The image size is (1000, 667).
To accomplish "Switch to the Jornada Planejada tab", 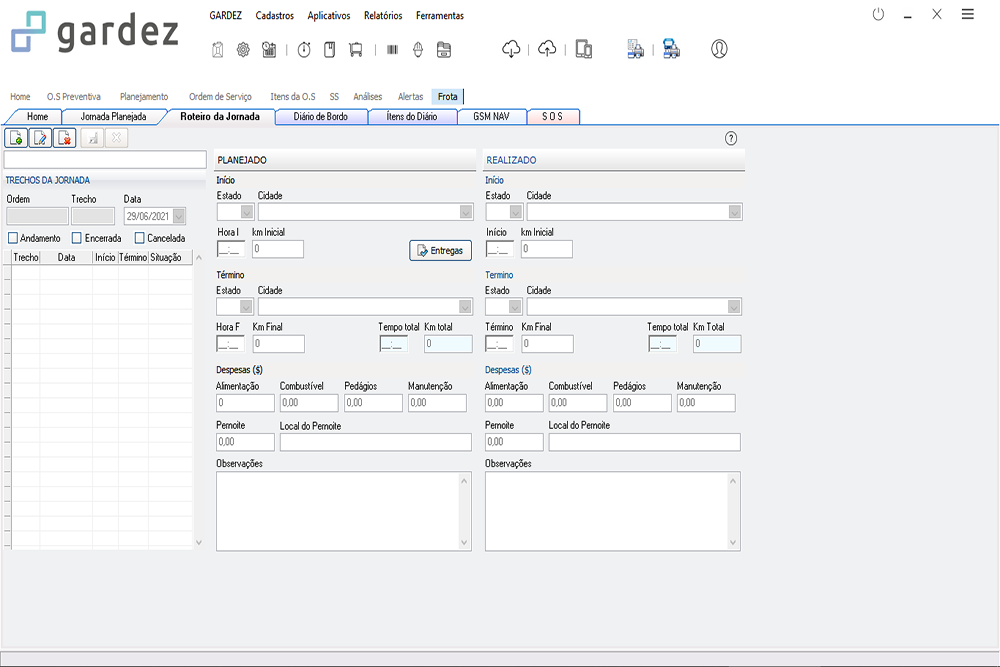I will 114,117.
